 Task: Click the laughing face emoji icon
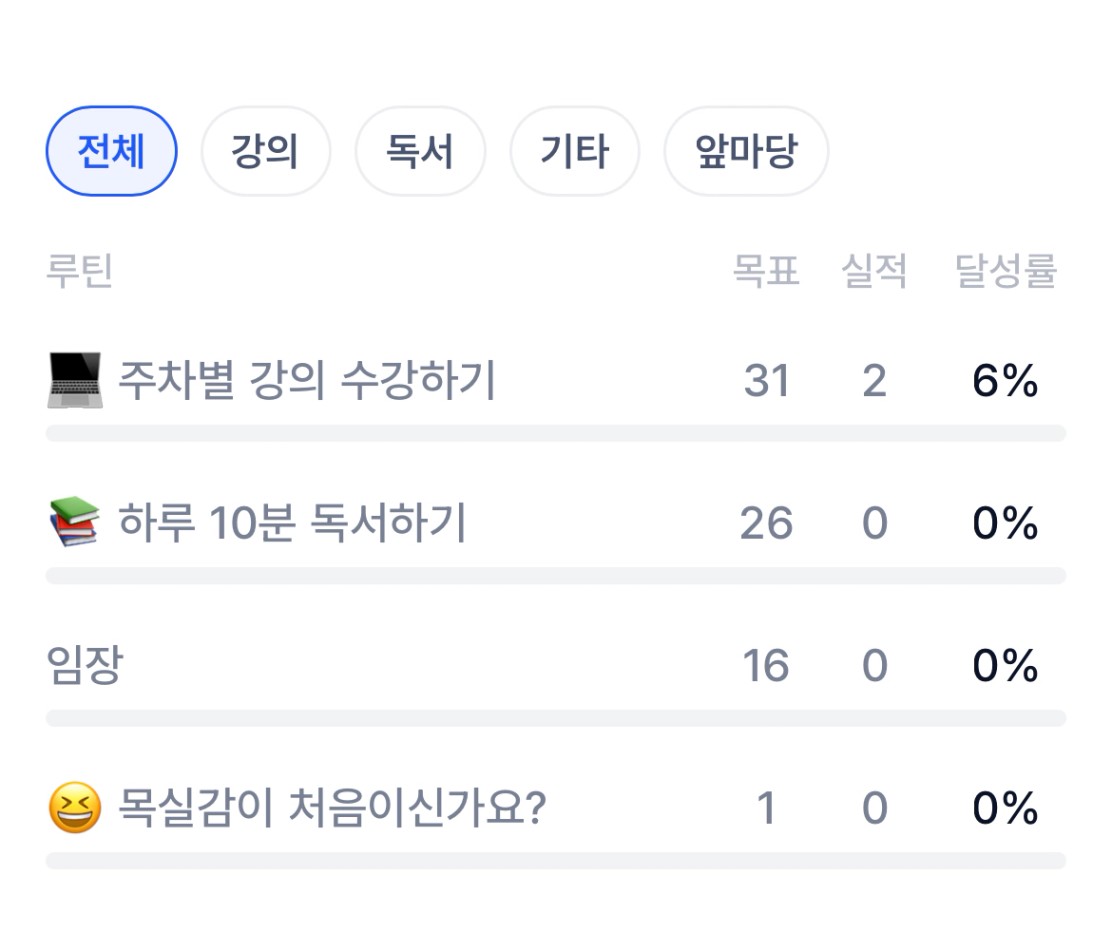[x=74, y=808]
